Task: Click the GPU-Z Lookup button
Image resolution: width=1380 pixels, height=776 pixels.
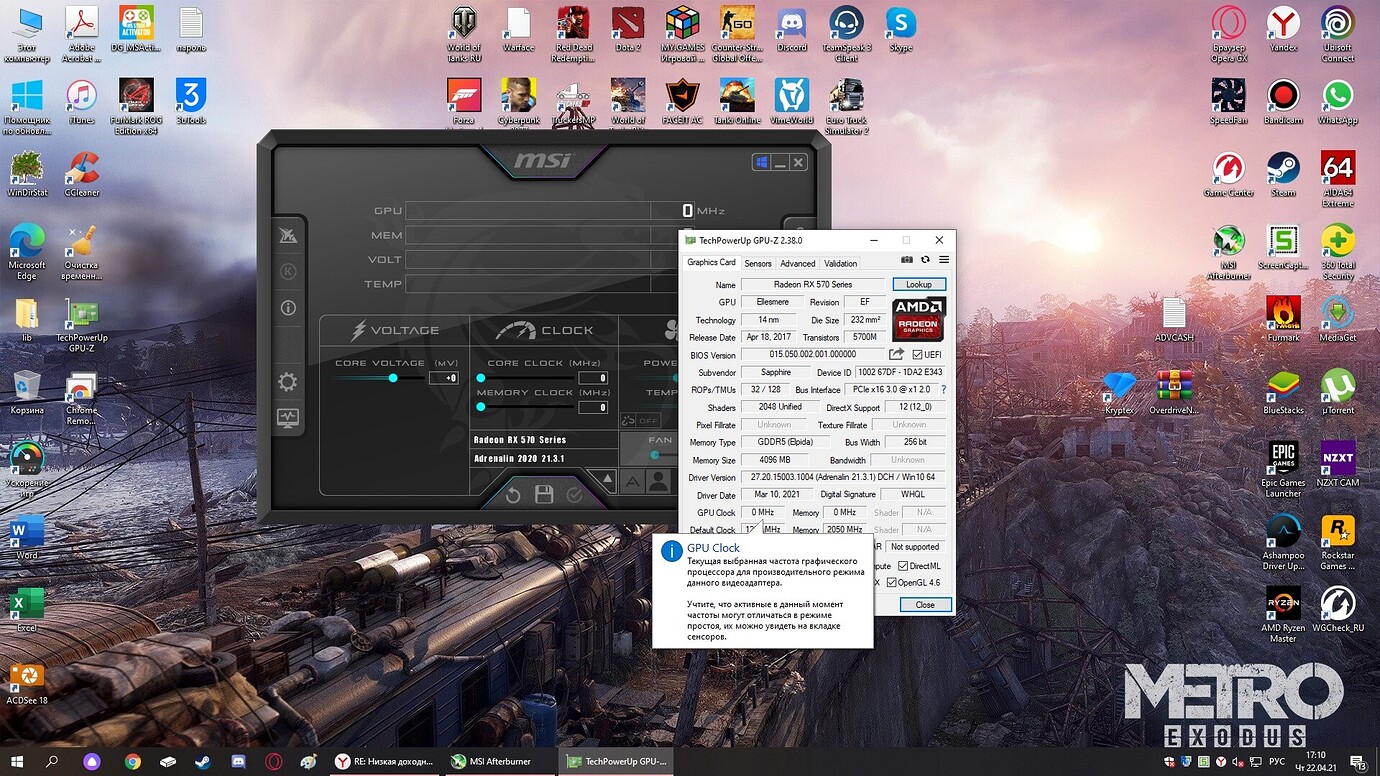Action: click(x=919, y=285)
